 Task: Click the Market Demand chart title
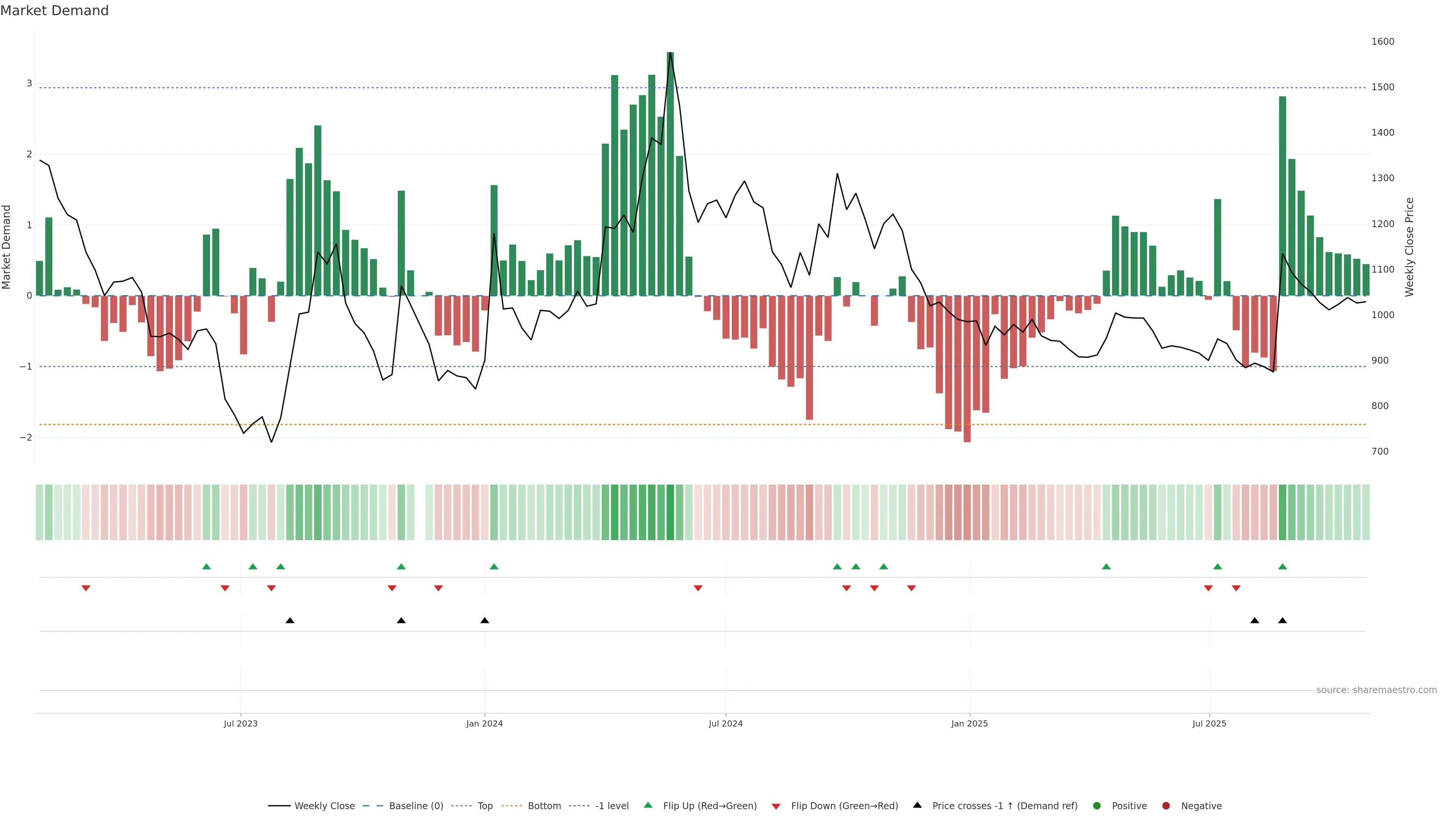pos(54,11)
